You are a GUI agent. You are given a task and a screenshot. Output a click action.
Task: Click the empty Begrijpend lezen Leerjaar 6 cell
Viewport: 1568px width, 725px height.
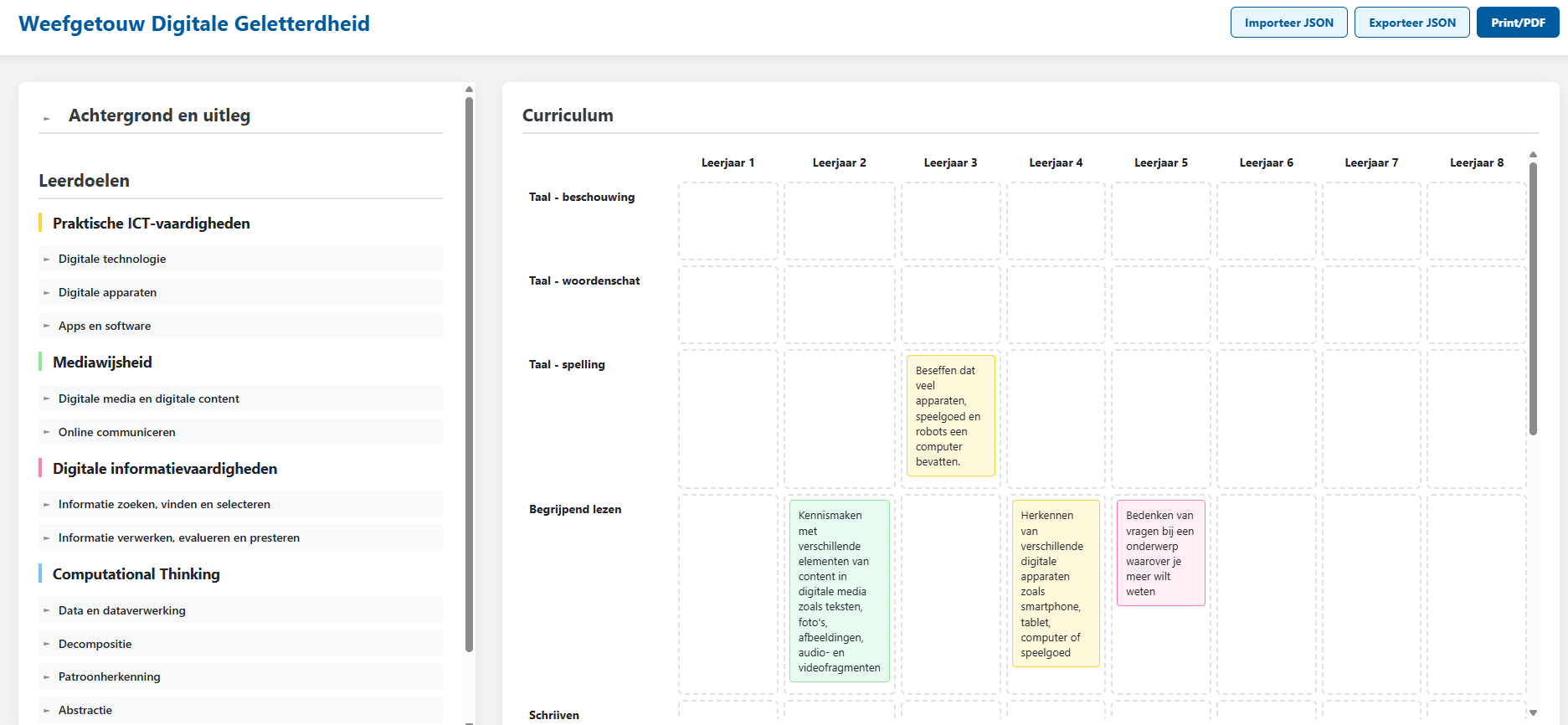(x=1267, y=594)
